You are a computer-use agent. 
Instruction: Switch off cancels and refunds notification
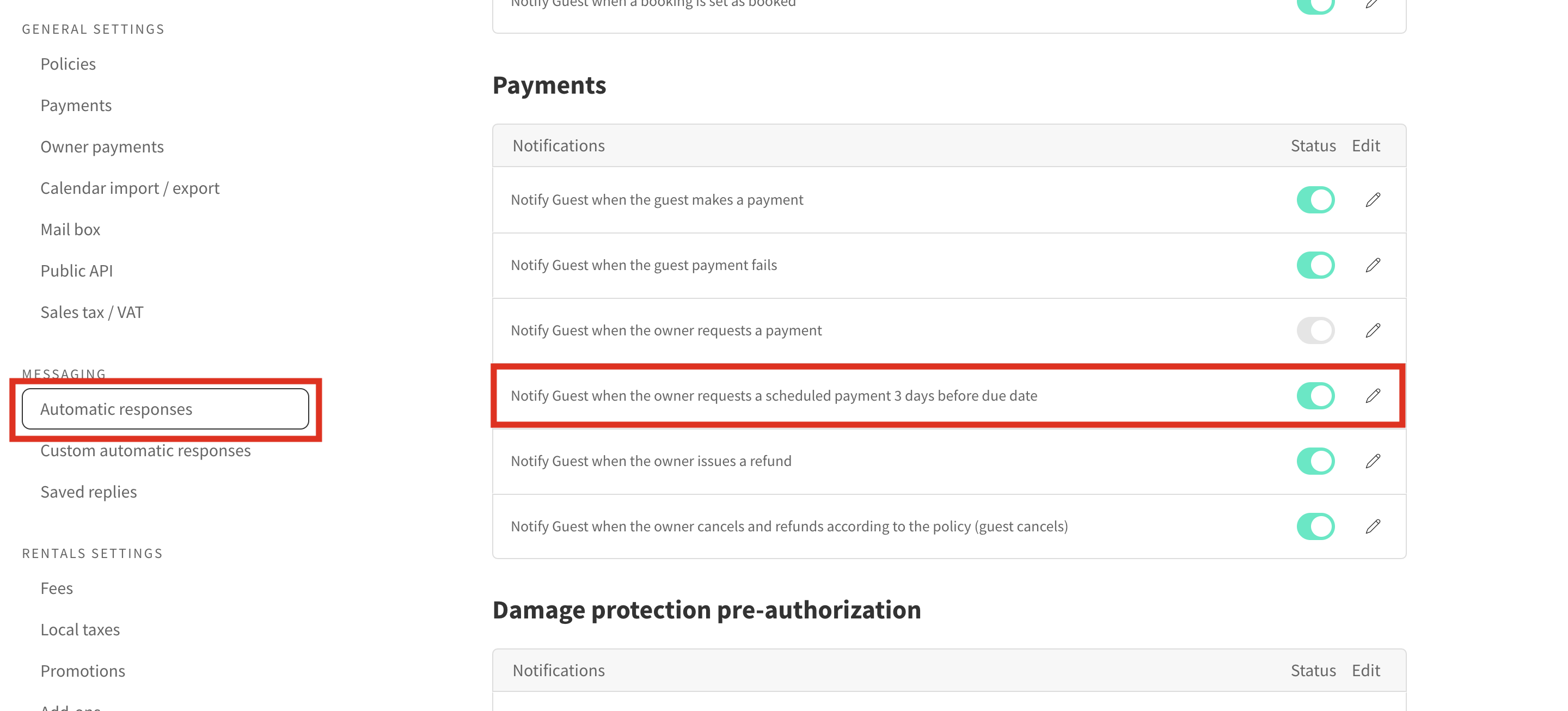point(1315,526)
